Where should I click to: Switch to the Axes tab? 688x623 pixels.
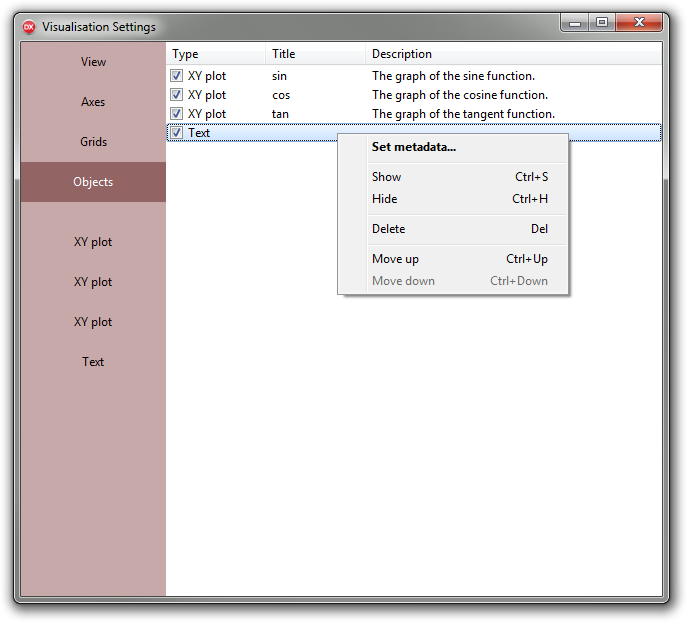(x=93, y=102)
